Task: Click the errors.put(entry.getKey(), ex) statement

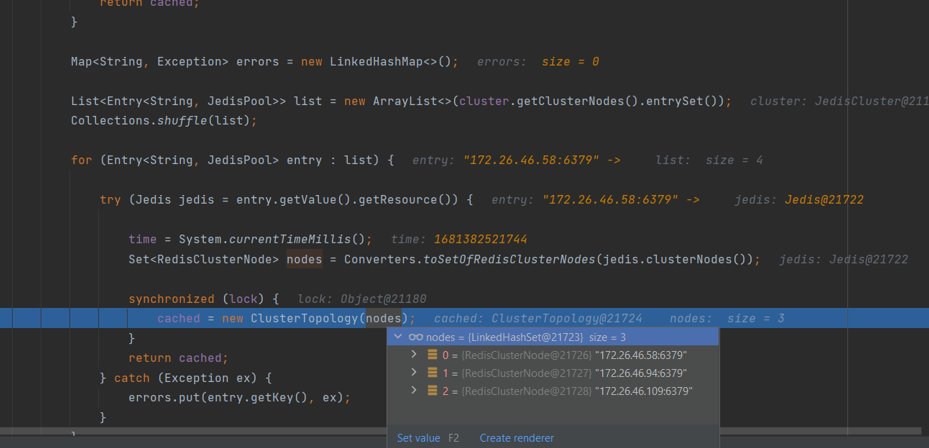Action: pyautogui.click(x=239, y=398)
